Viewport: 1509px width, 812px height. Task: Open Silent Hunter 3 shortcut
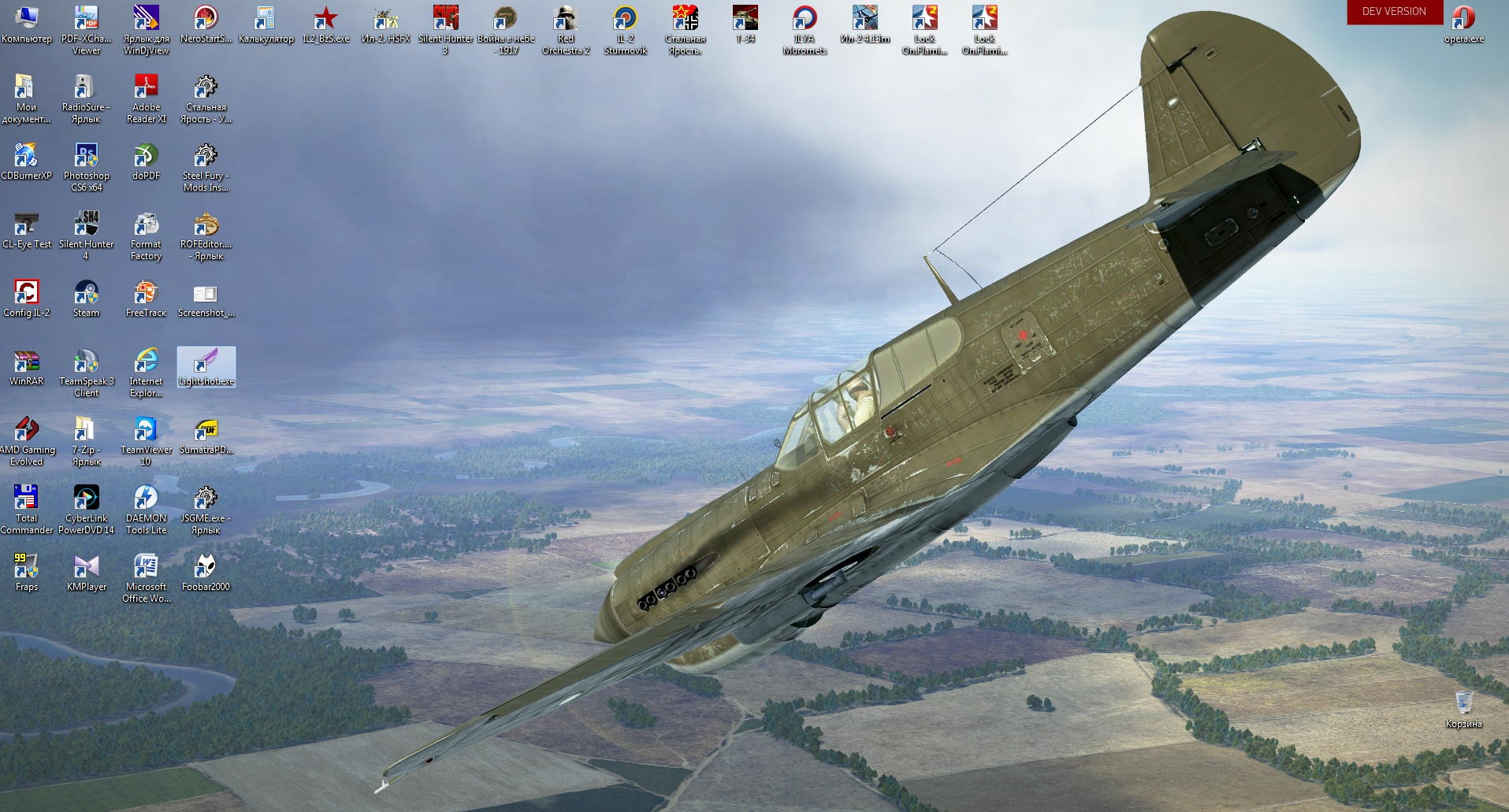pyautogui.click(x=445, y=29)
